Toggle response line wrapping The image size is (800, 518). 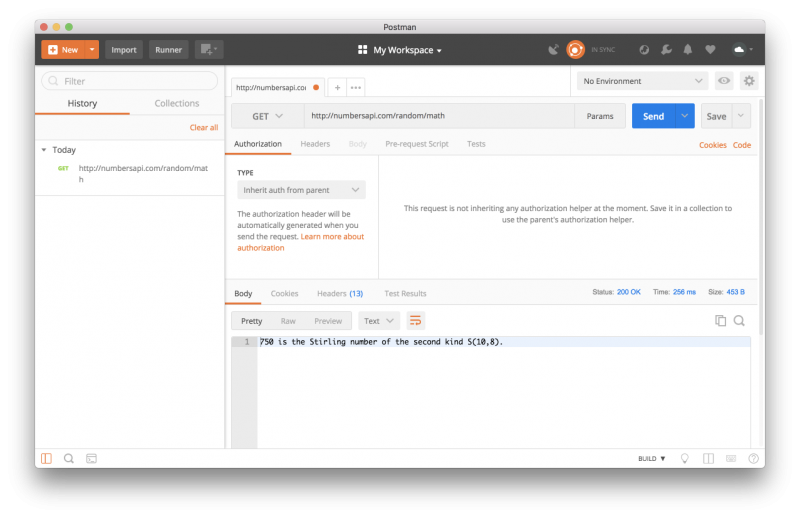click(415, 321)
